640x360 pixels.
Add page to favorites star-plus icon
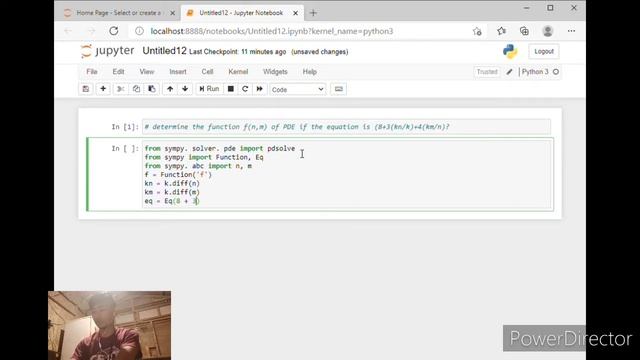pos(477,31)
